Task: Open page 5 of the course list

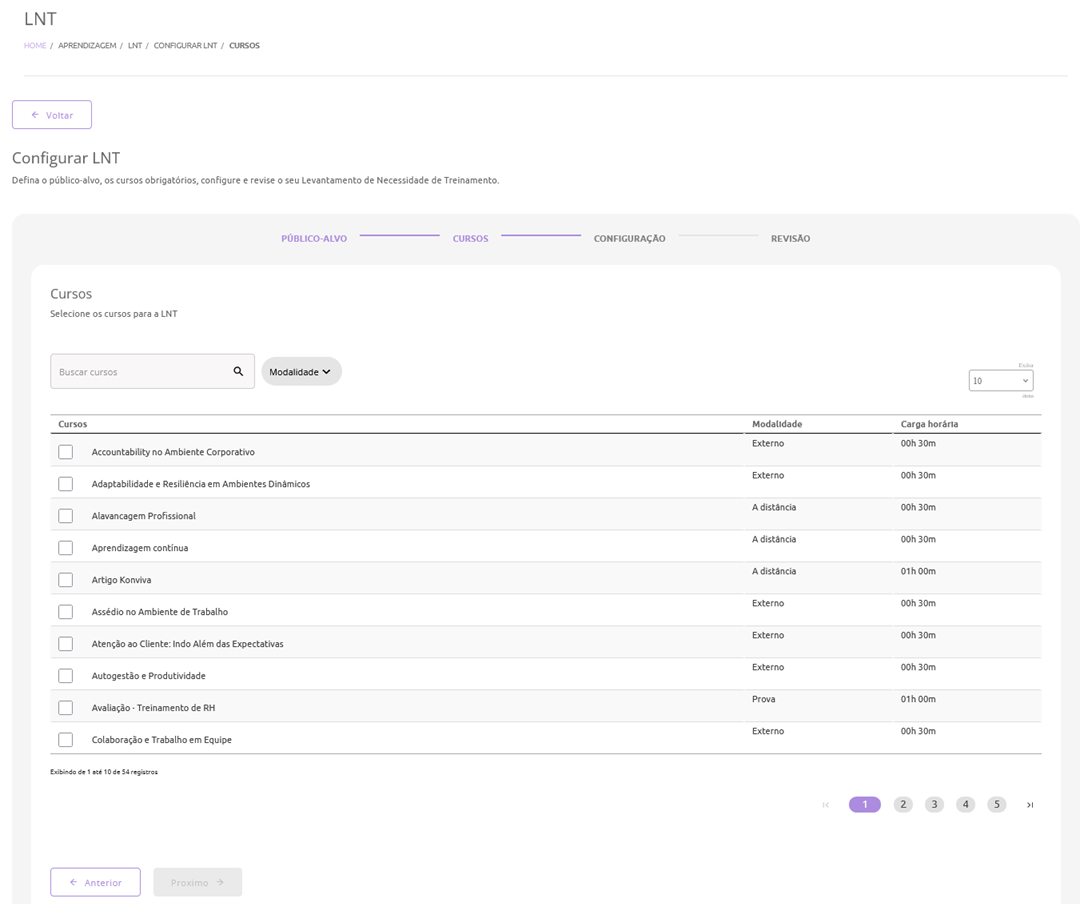Action: [x=996, y=805]
